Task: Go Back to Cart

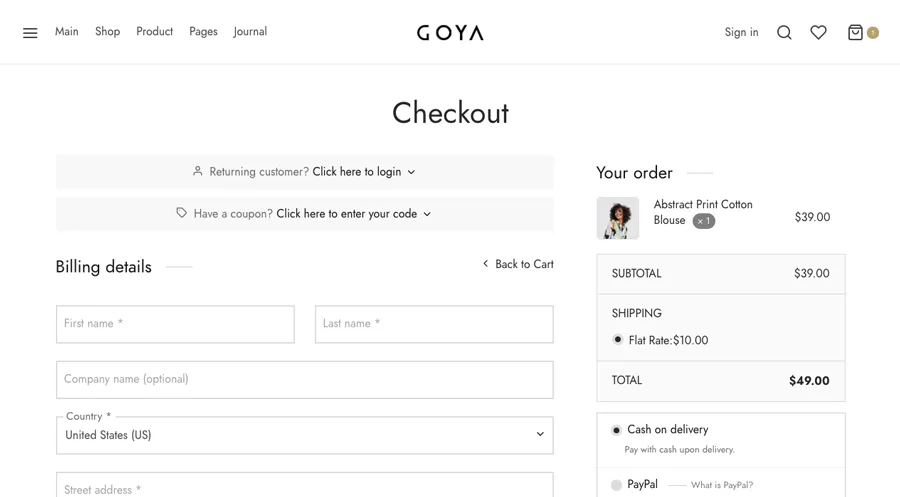Action: [x=518, y=264]
